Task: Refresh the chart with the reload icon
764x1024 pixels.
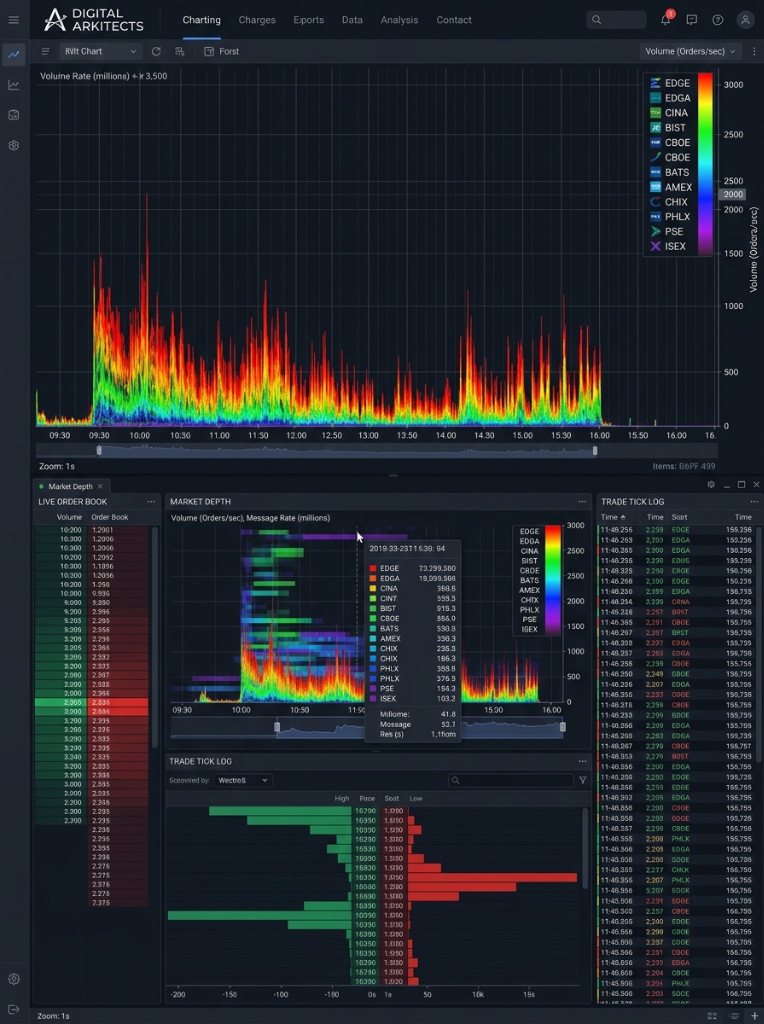Action: pyautogui.click(x=156, y=51)
